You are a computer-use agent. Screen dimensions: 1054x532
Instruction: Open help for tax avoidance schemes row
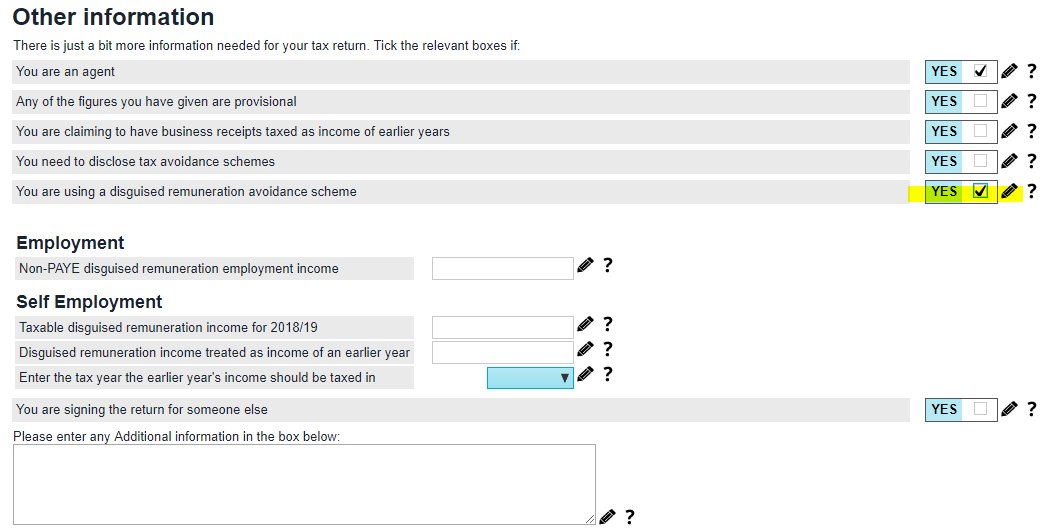pyautogui.click(x=1032, y=161)
